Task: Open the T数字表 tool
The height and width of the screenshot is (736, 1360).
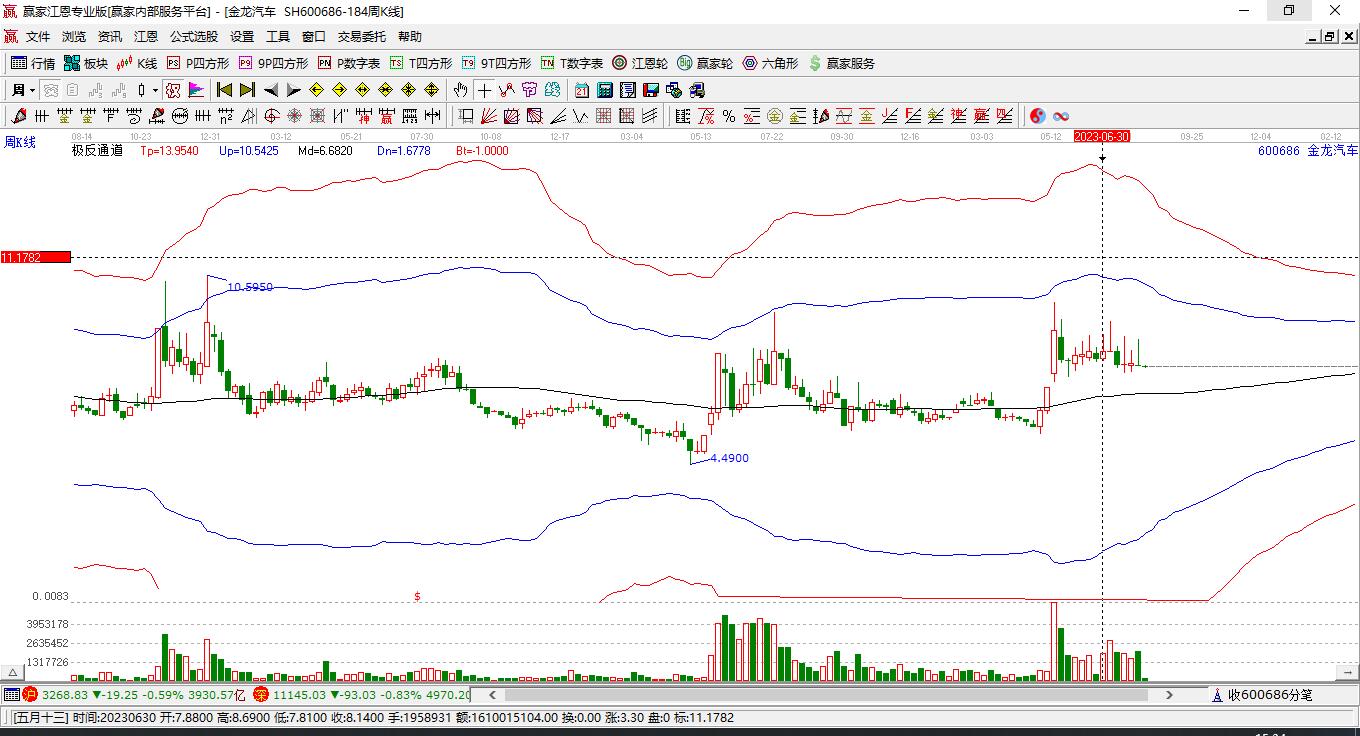Action: click(x=572, y=63)
